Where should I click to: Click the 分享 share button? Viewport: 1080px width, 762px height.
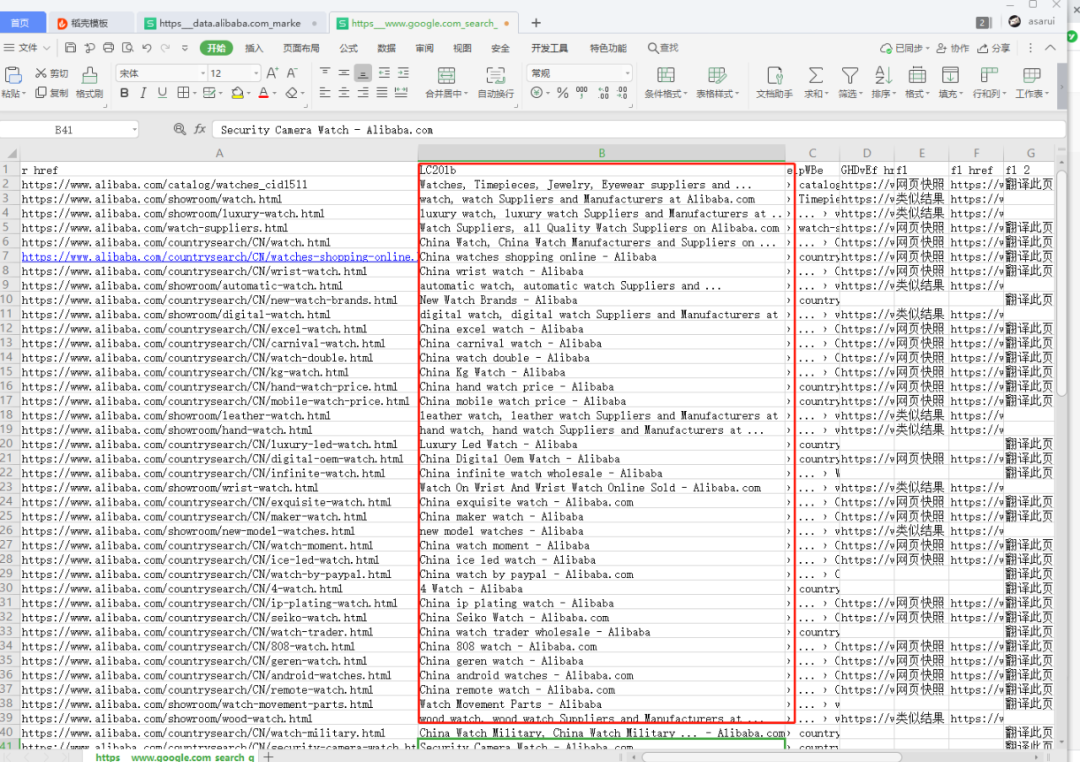click(994, 48)
